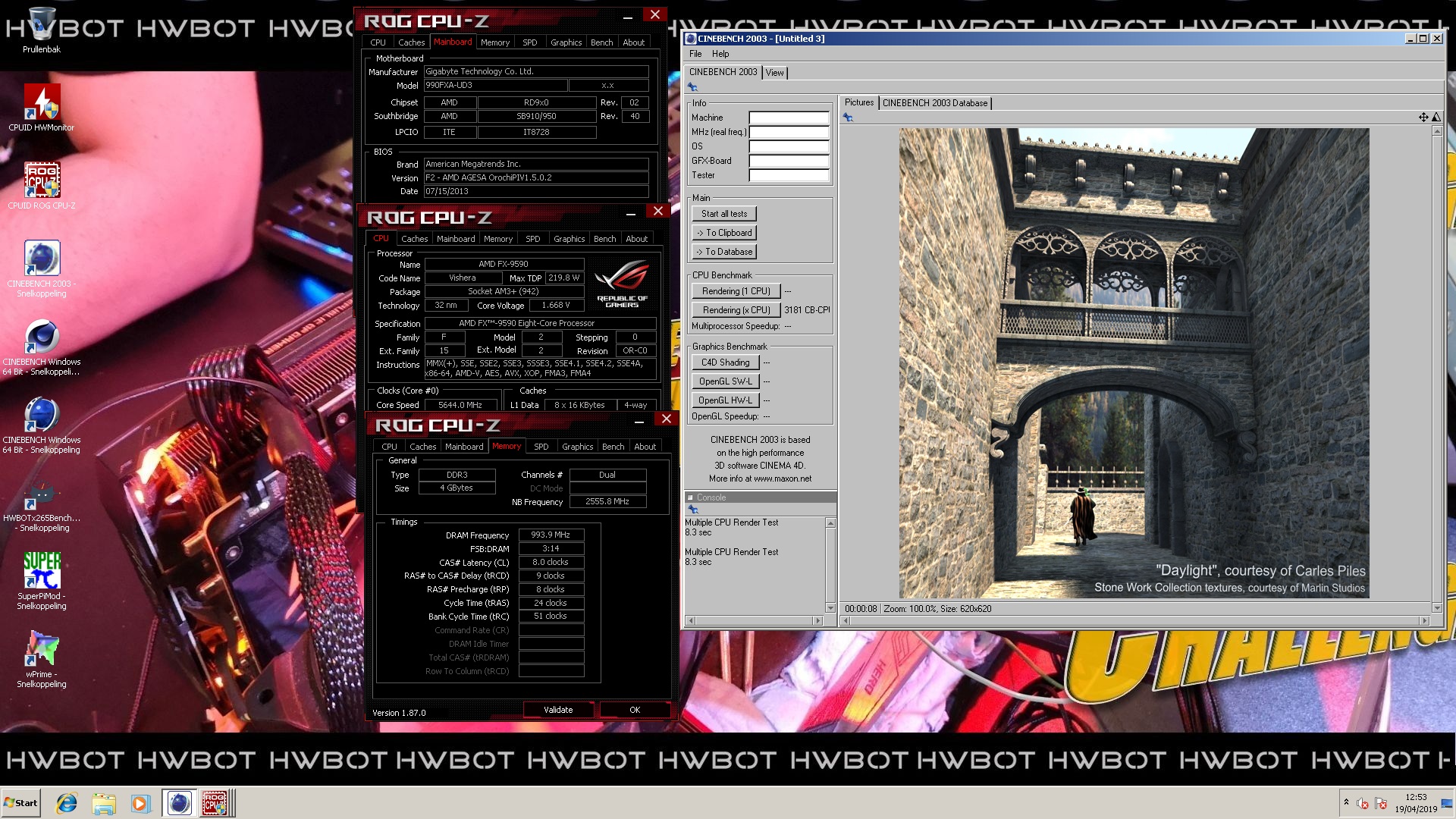Open the Prullenbak recycle bin icon
This screenshot has height=819, width=1456.
pos(42,30)
